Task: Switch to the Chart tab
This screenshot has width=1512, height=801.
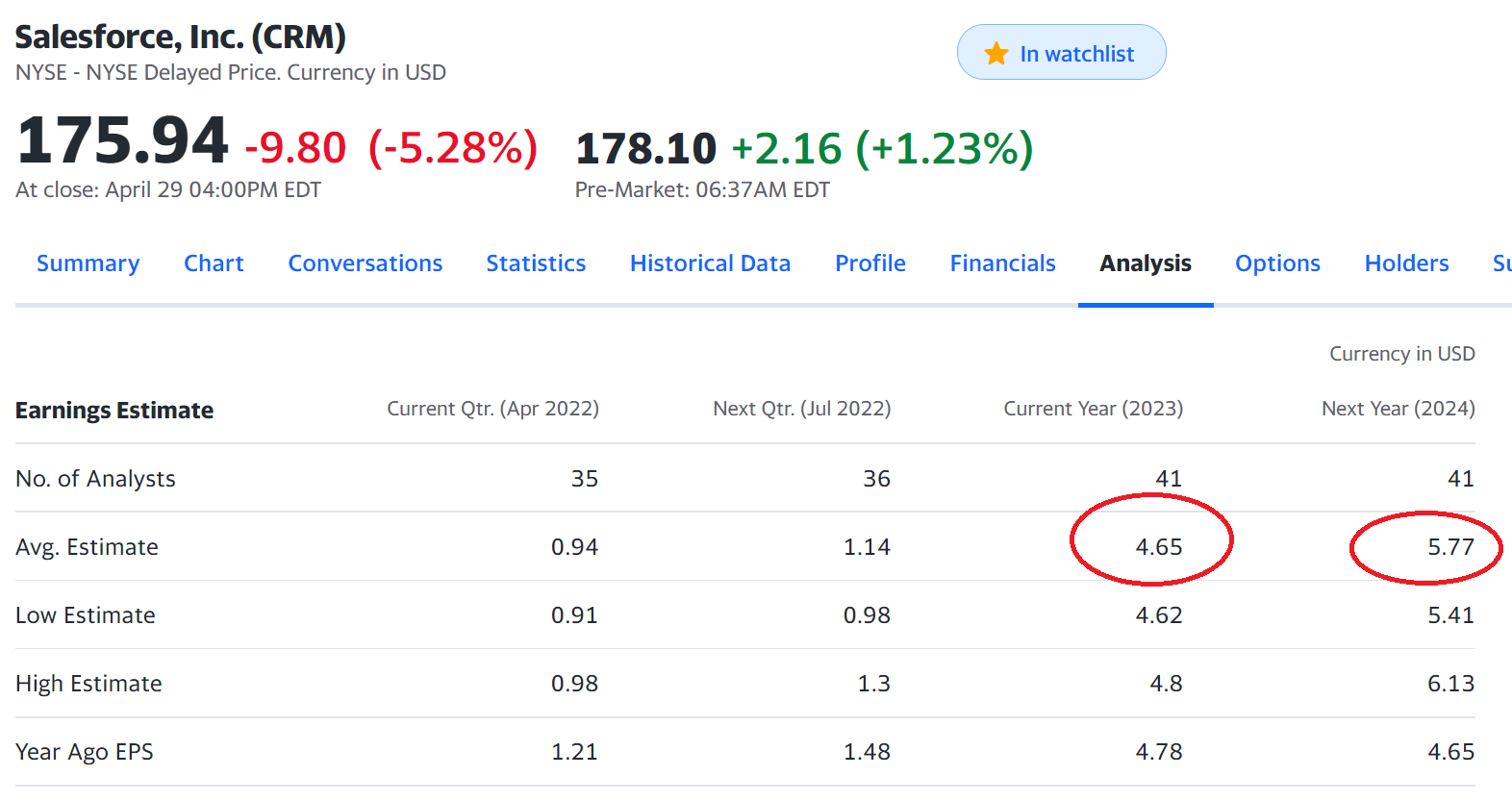Action: (x=214, y=263)
